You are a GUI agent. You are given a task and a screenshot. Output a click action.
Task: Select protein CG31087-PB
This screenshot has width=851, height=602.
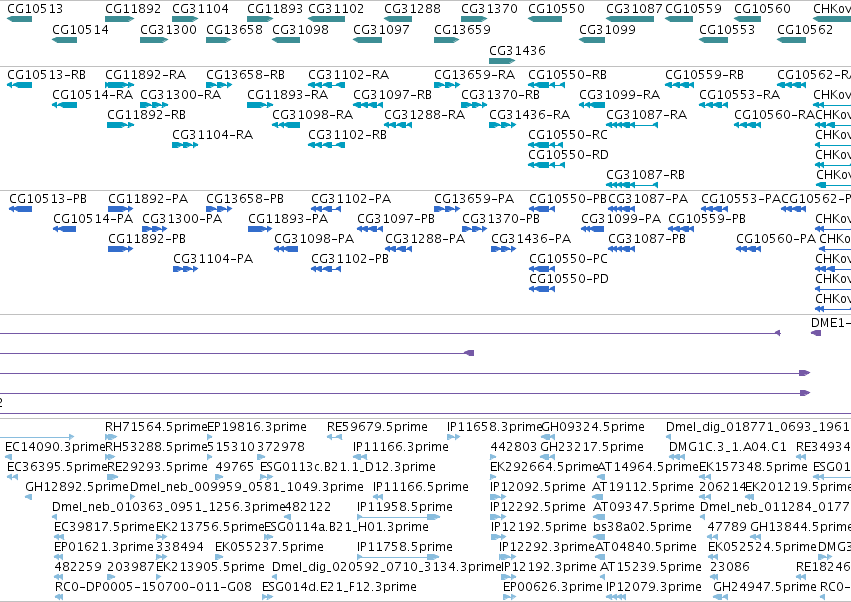647,239
